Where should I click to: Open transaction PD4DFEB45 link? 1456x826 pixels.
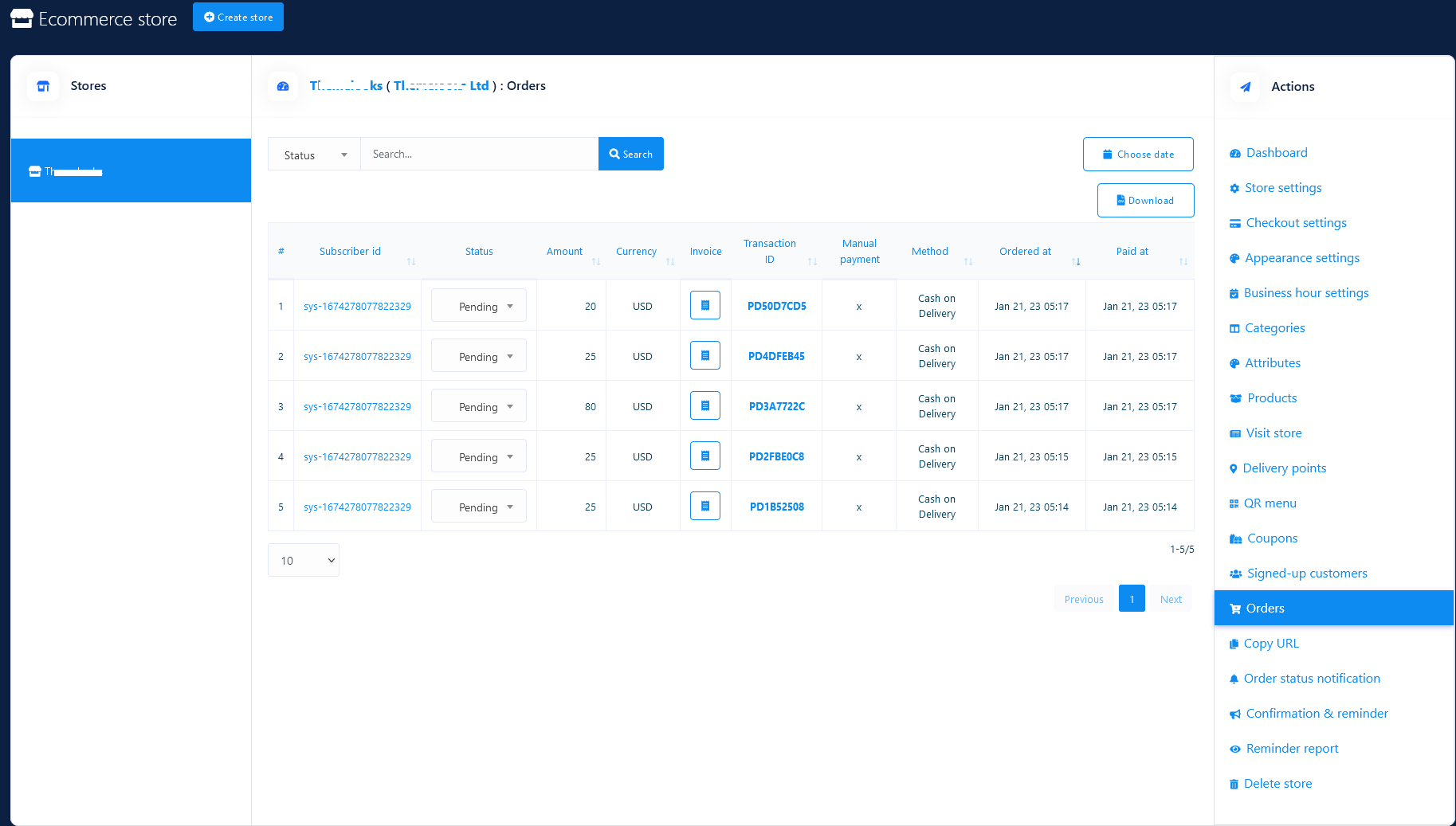click(776, 357)
